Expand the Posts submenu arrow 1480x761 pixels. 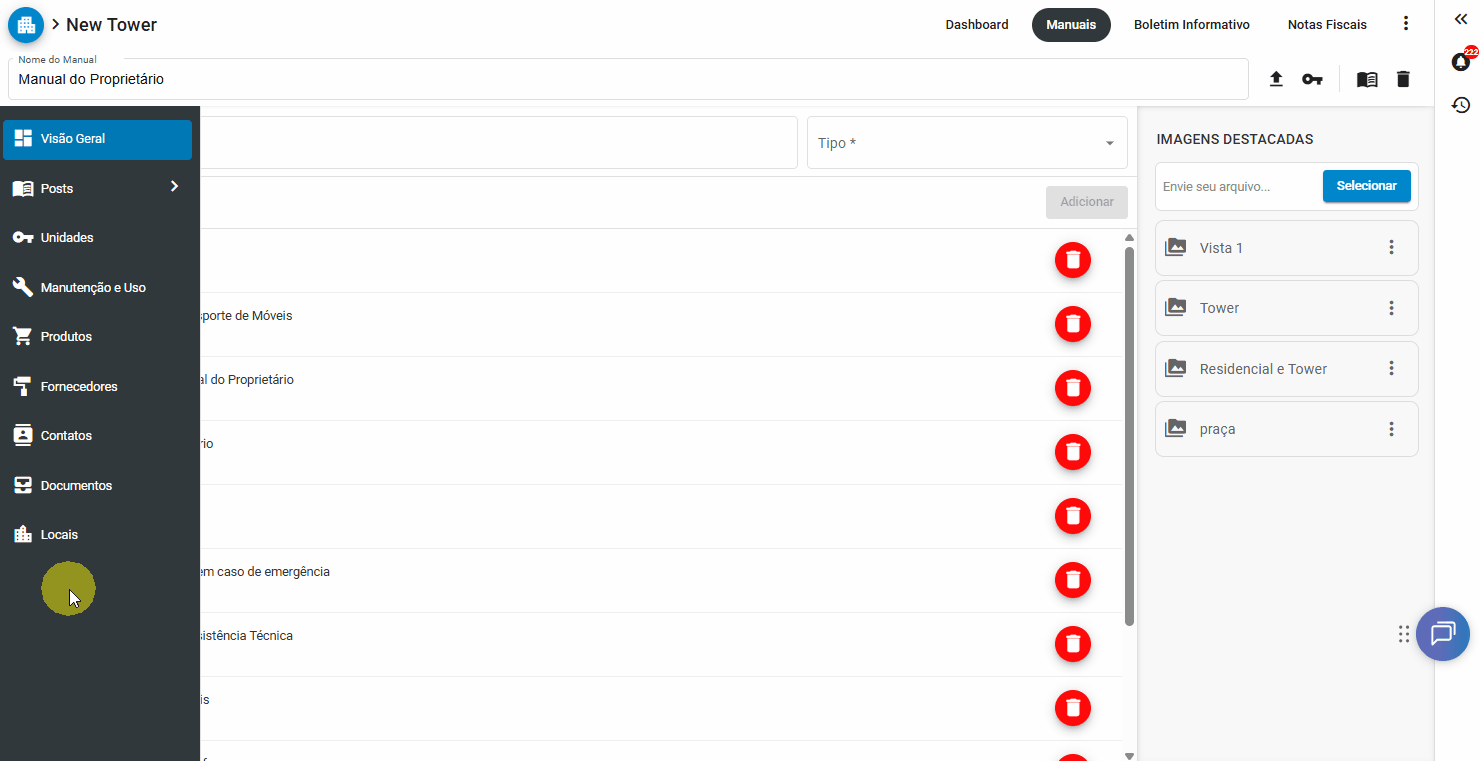pos(174,187)
